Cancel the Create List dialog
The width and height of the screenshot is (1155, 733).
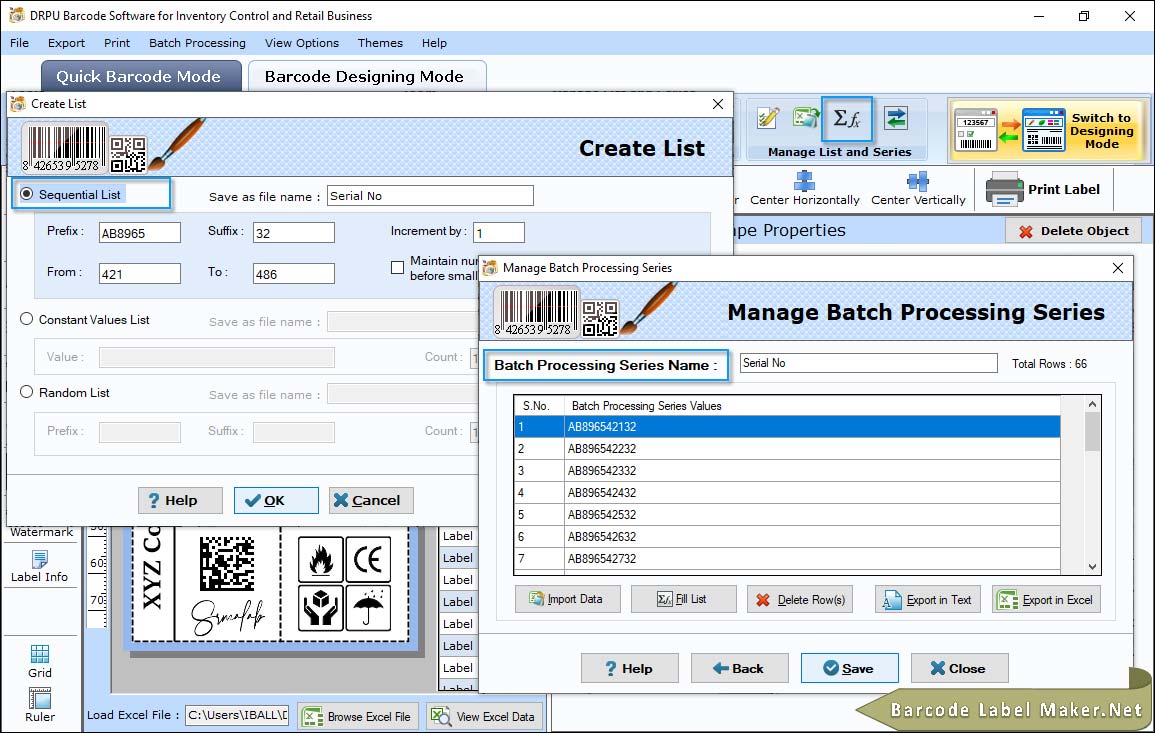pos(371,500)
